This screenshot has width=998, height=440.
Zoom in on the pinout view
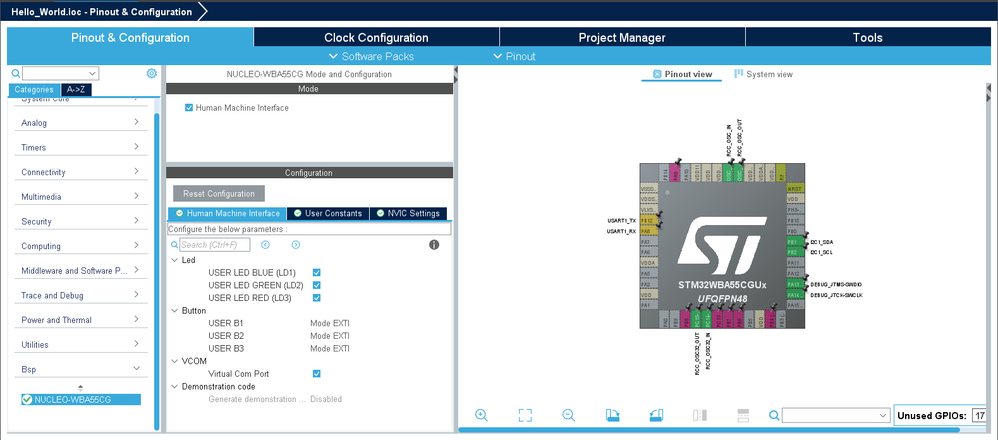481,415
